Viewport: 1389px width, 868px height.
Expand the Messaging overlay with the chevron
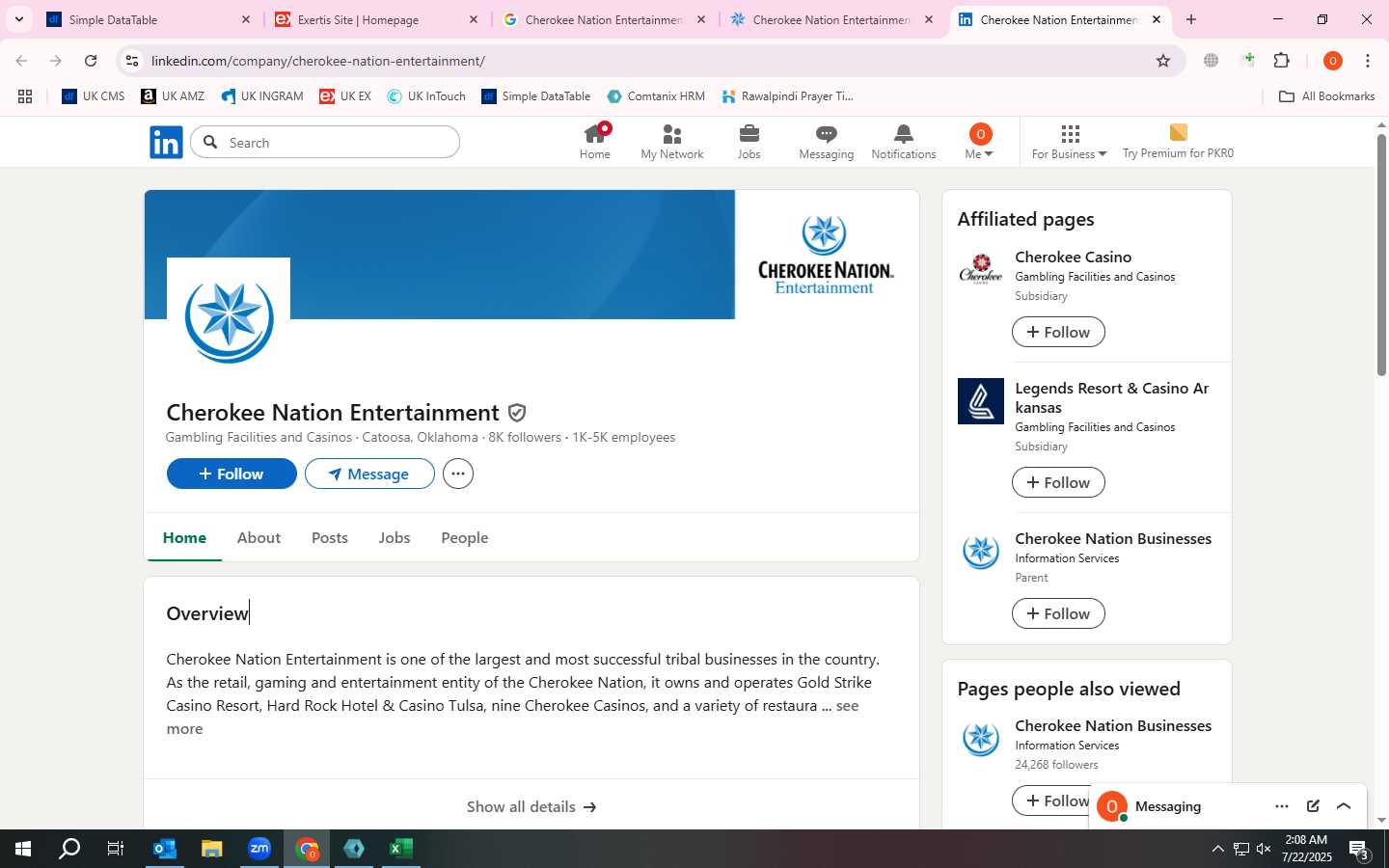coord(1344,806)
